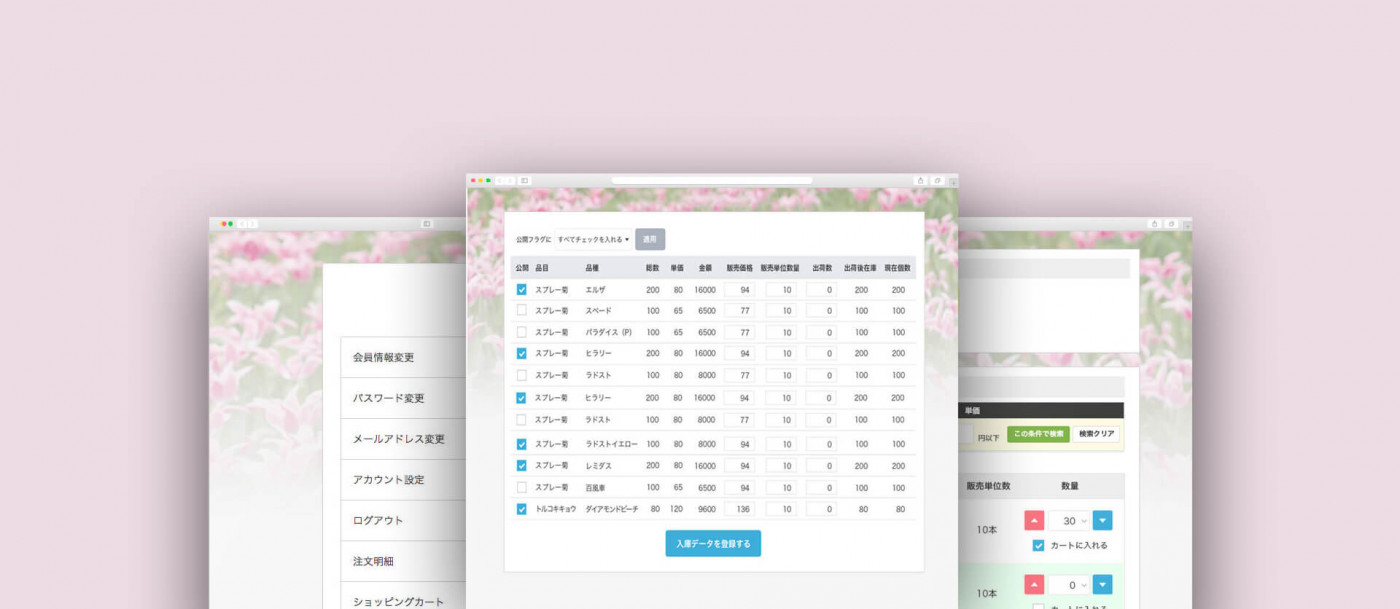The image size is (1400, 609).
Task: Click the 入庫データを登録する button
Action: (x=713, y=543)
